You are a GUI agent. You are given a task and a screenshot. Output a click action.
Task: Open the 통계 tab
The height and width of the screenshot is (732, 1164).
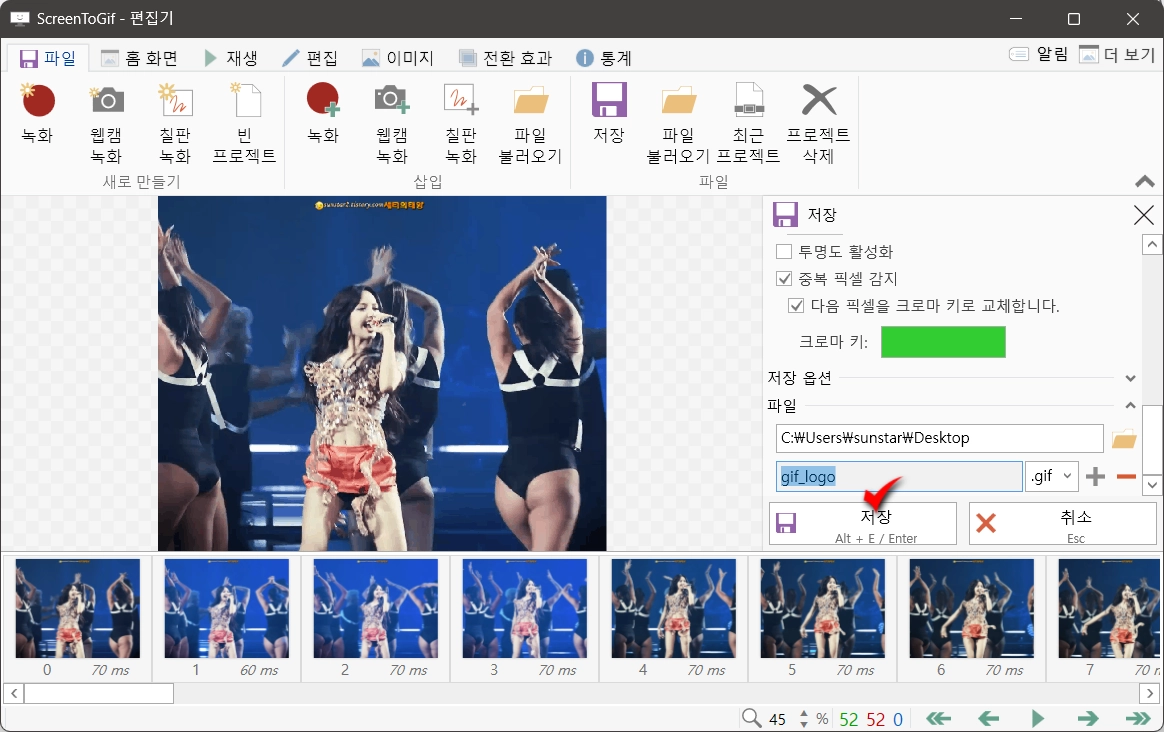tap(604, 58)
